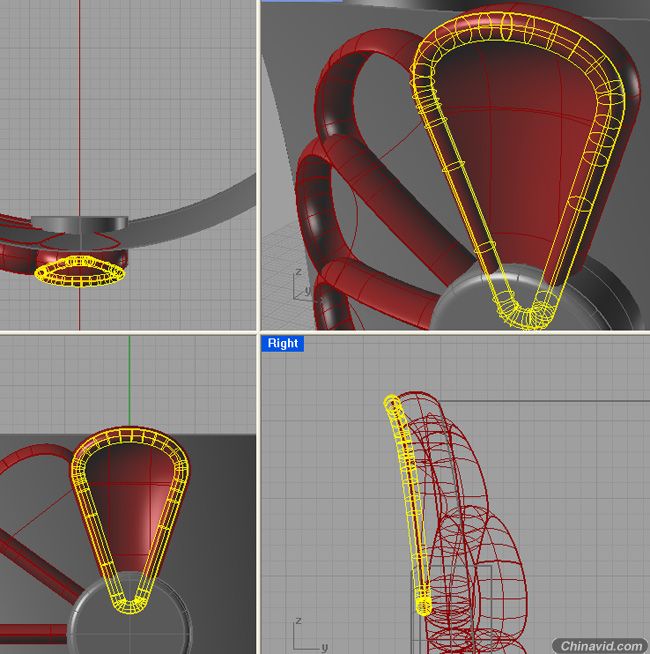Click the Right viewport title label
650x654 pixels.
tap(283, 343)
